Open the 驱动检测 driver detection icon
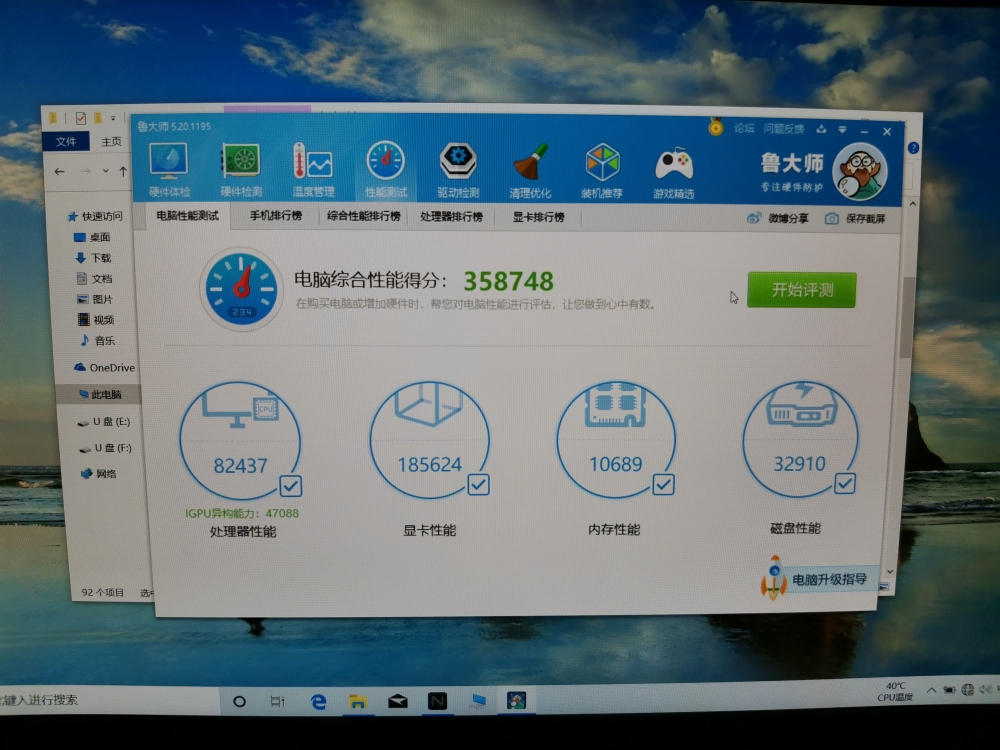This screenshot has width=1000, height=750. click(458, 168)
